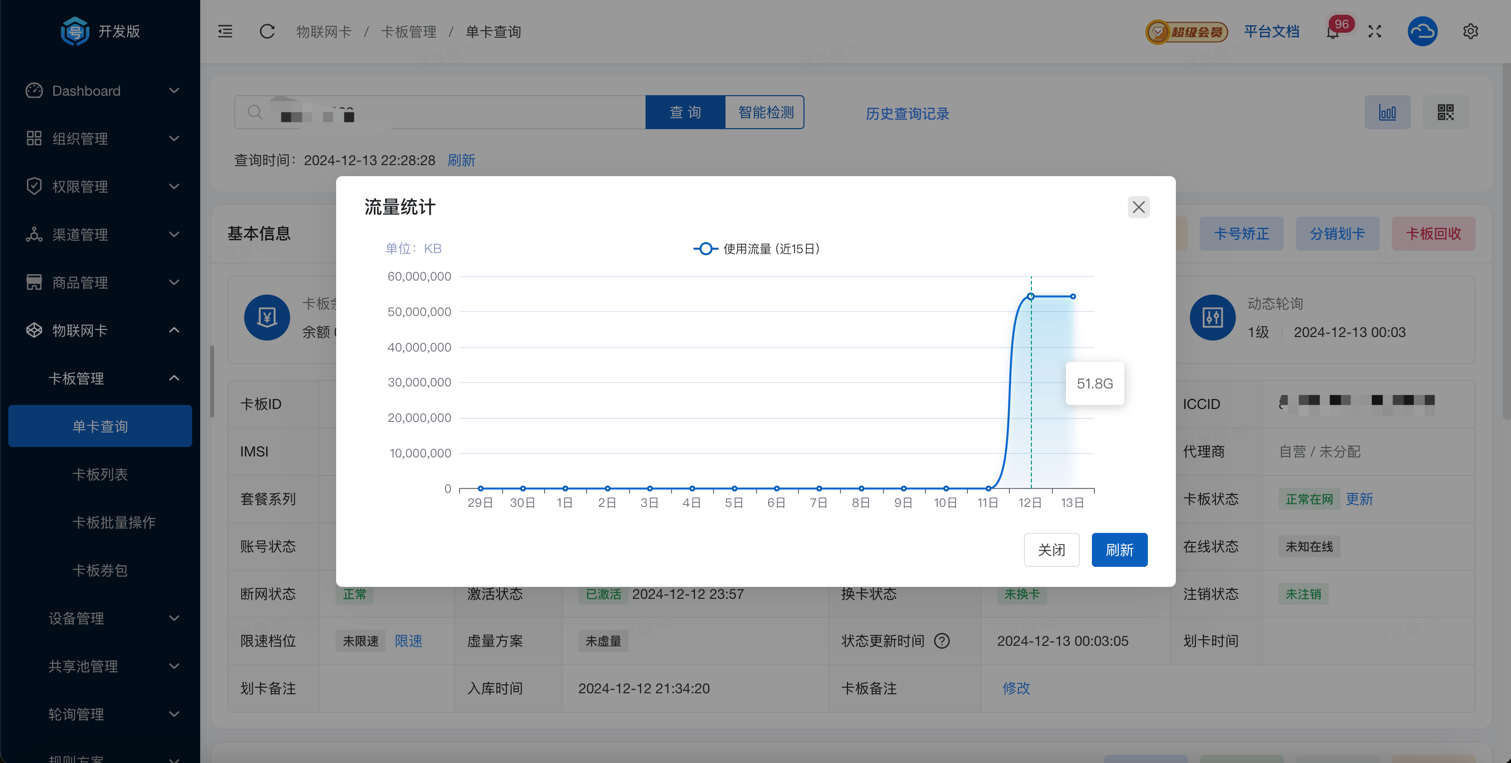
Task: Open the 平台文档 link
Action: click(1271, 32)
